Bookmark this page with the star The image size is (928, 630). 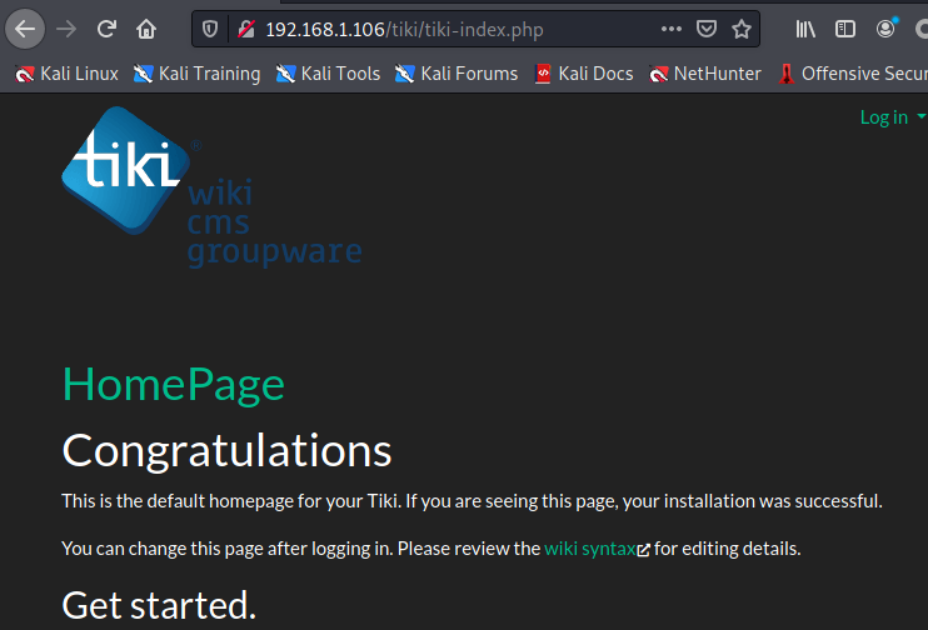click(x=742, y=29)
